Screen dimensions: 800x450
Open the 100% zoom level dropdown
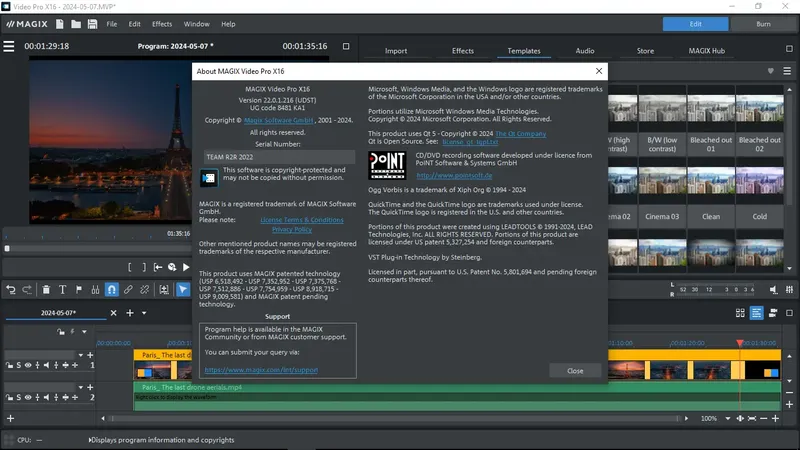click(x=728, y=418)
